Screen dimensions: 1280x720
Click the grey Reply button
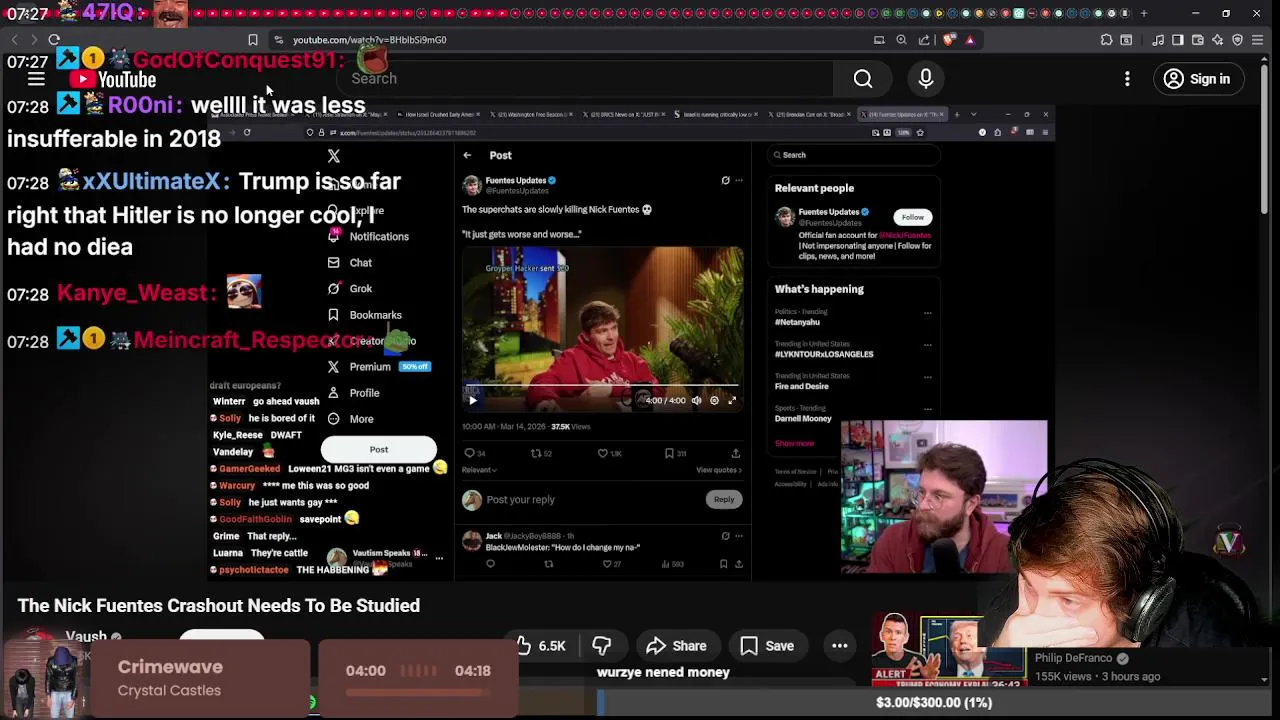coord(724,500)
